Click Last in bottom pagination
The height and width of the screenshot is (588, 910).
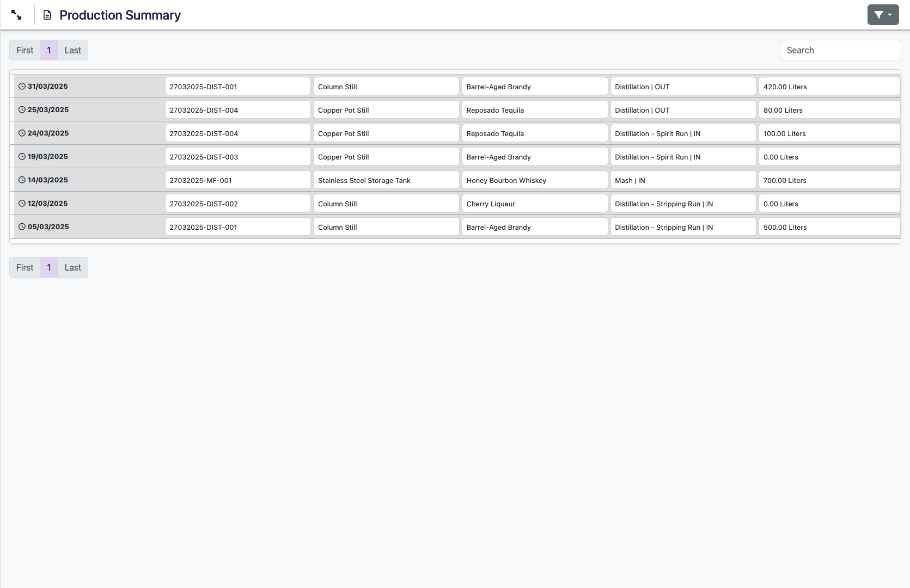[x=73, y=268]
